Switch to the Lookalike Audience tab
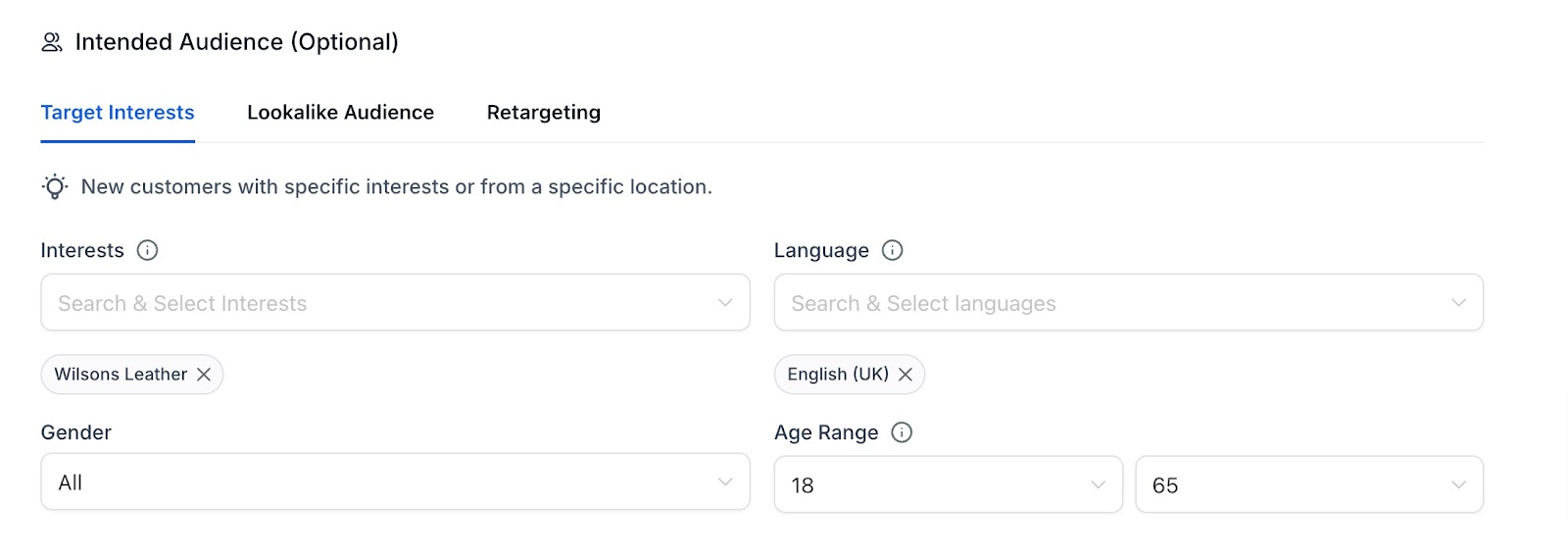Screen dimensions: 1568x558 coord(340,113)
